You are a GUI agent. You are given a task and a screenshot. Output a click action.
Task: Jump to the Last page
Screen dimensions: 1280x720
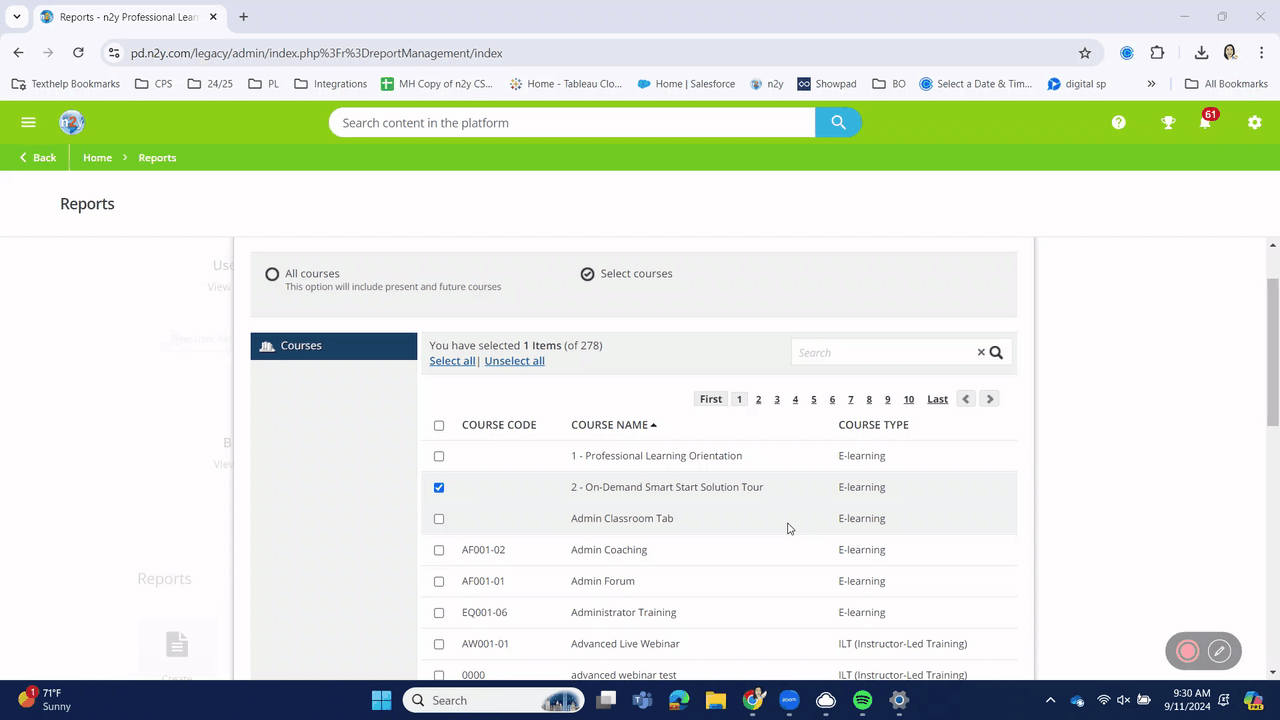click(x=937, y=399)
